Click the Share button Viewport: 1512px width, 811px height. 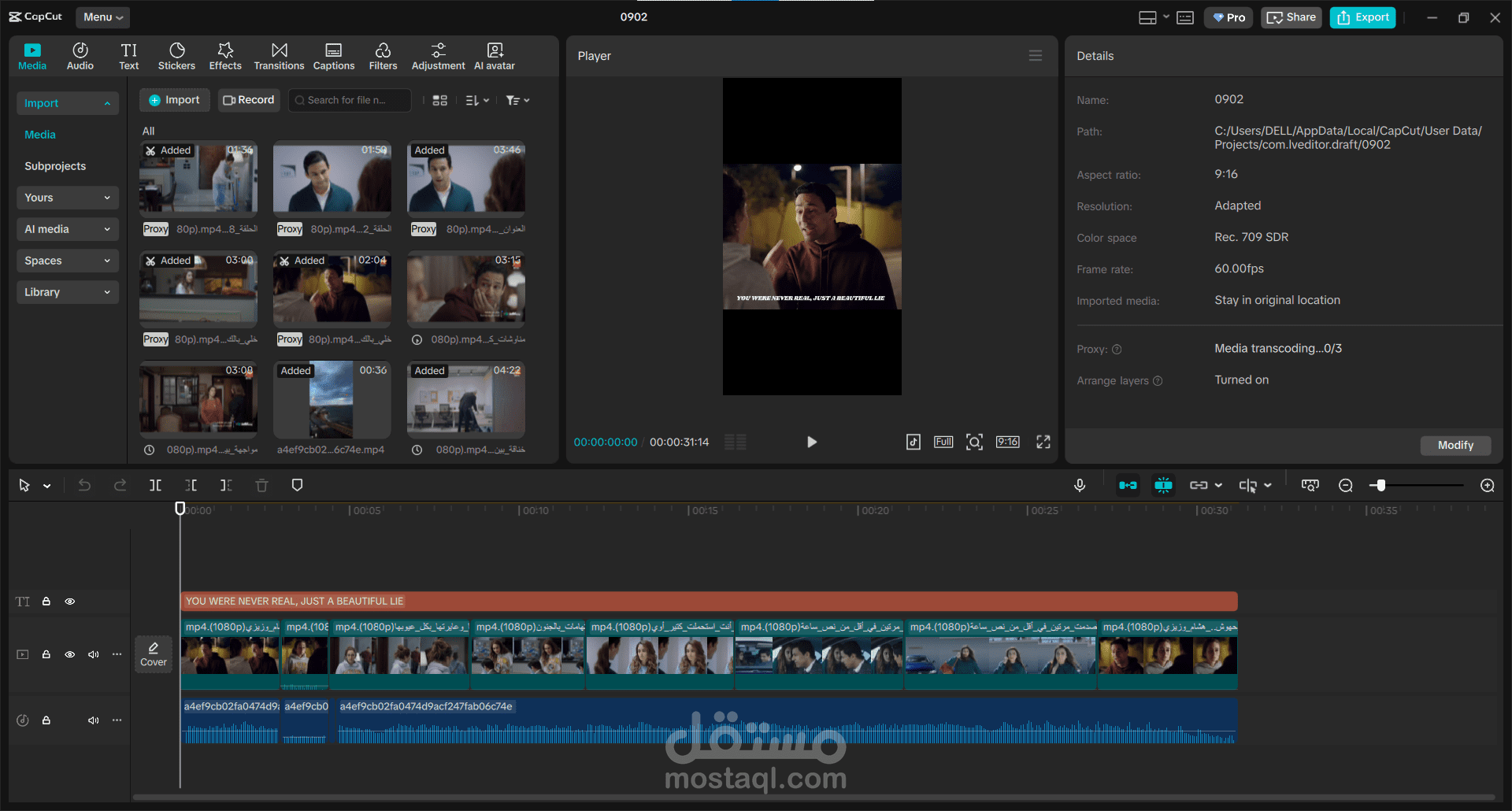coord(1291,17)
